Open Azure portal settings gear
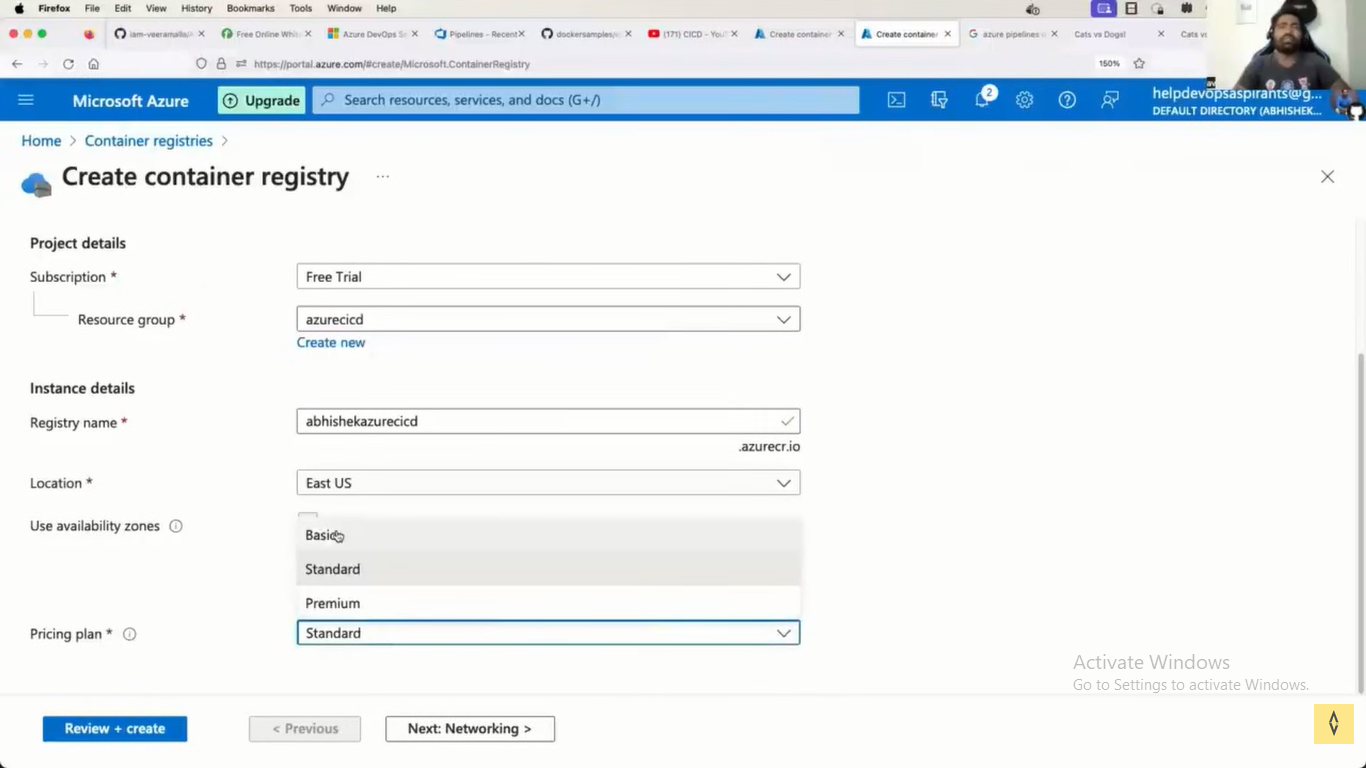The image size is (1366, 768). tap(1024, 100)
